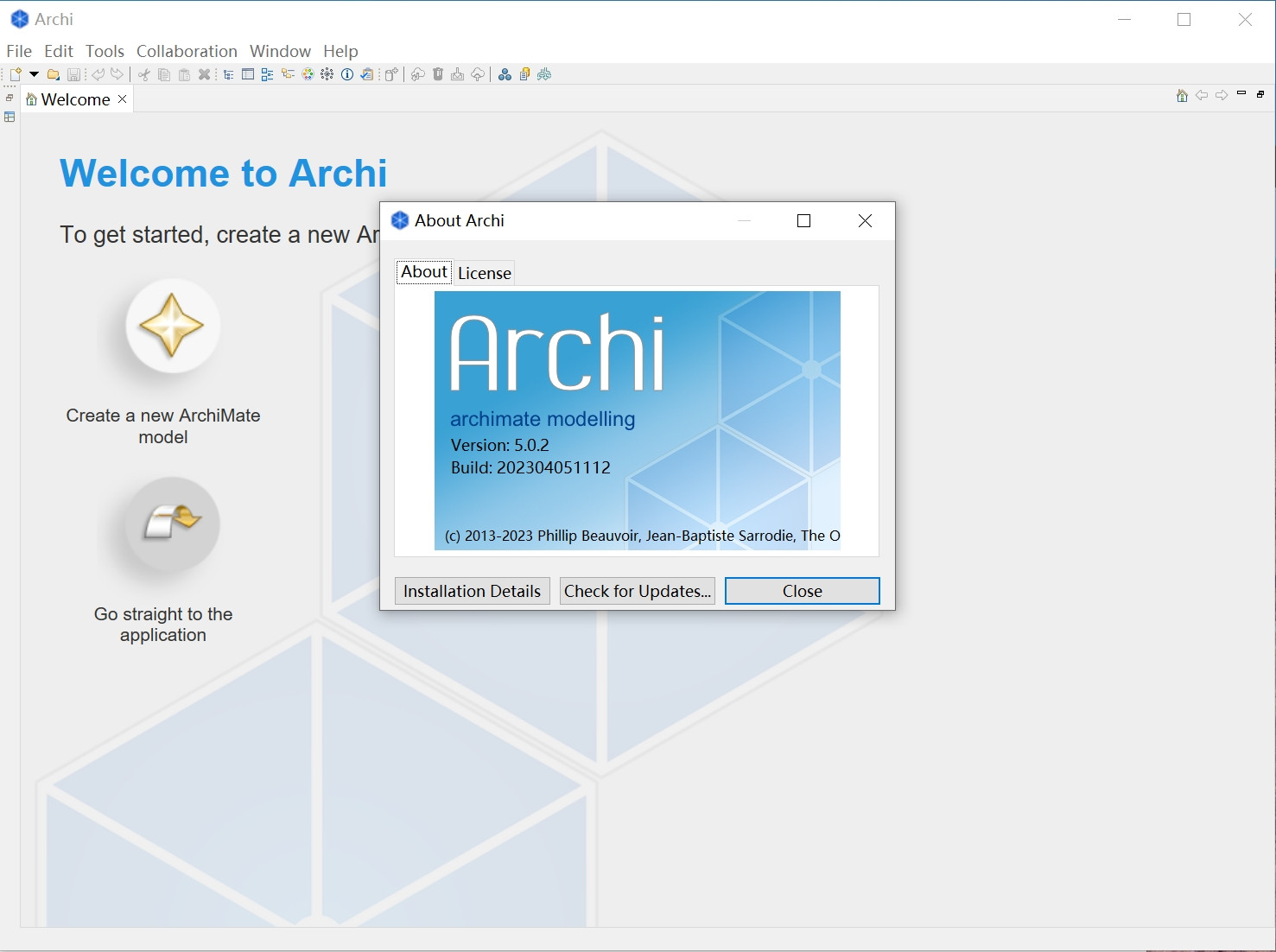Click the Copy icon in toolbar
Image resolution: width=1276 pixels, height=952 pixels.
(x=164, y=74)
